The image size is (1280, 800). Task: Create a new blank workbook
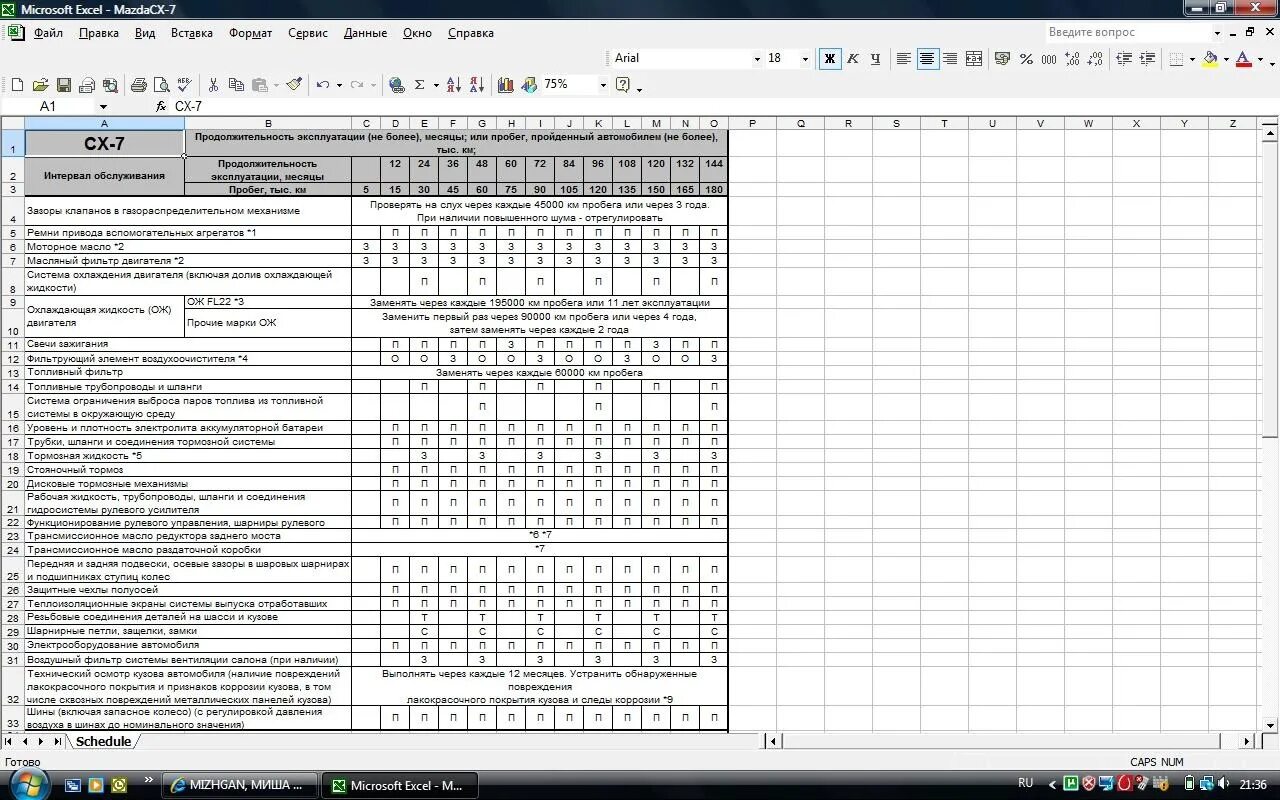(x=17, y=85)
